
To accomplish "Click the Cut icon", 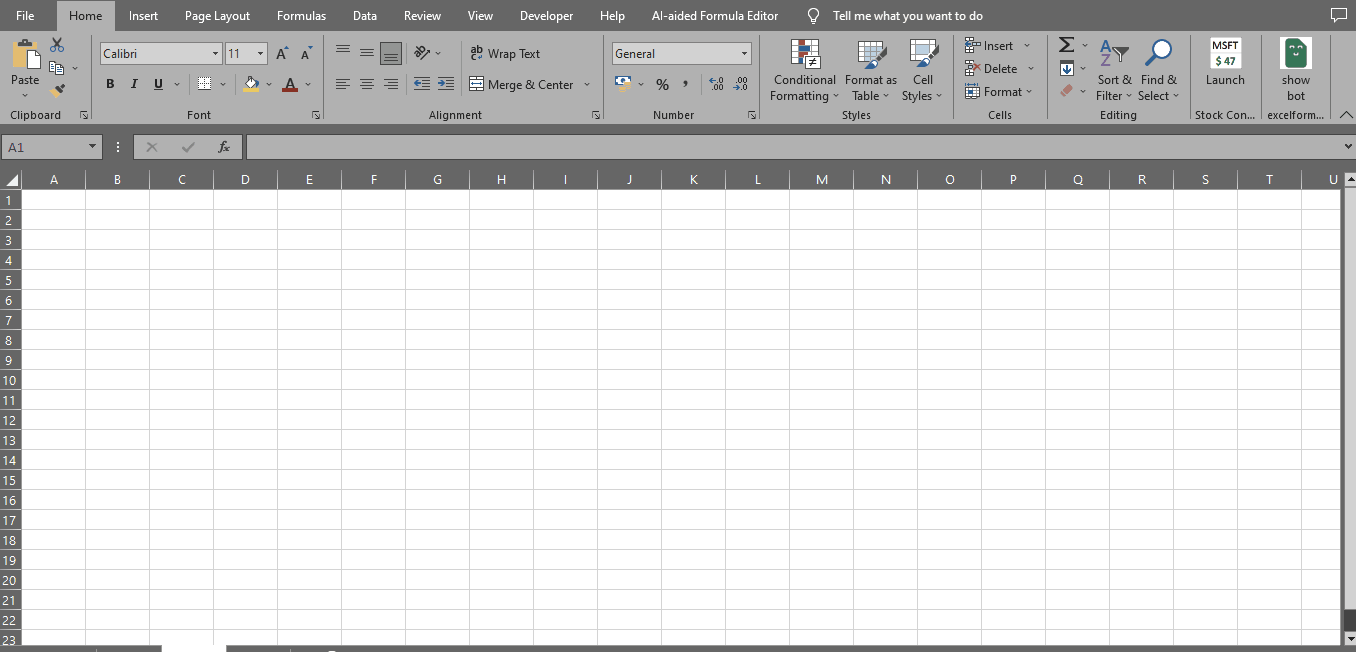I will tap(56, 44).
